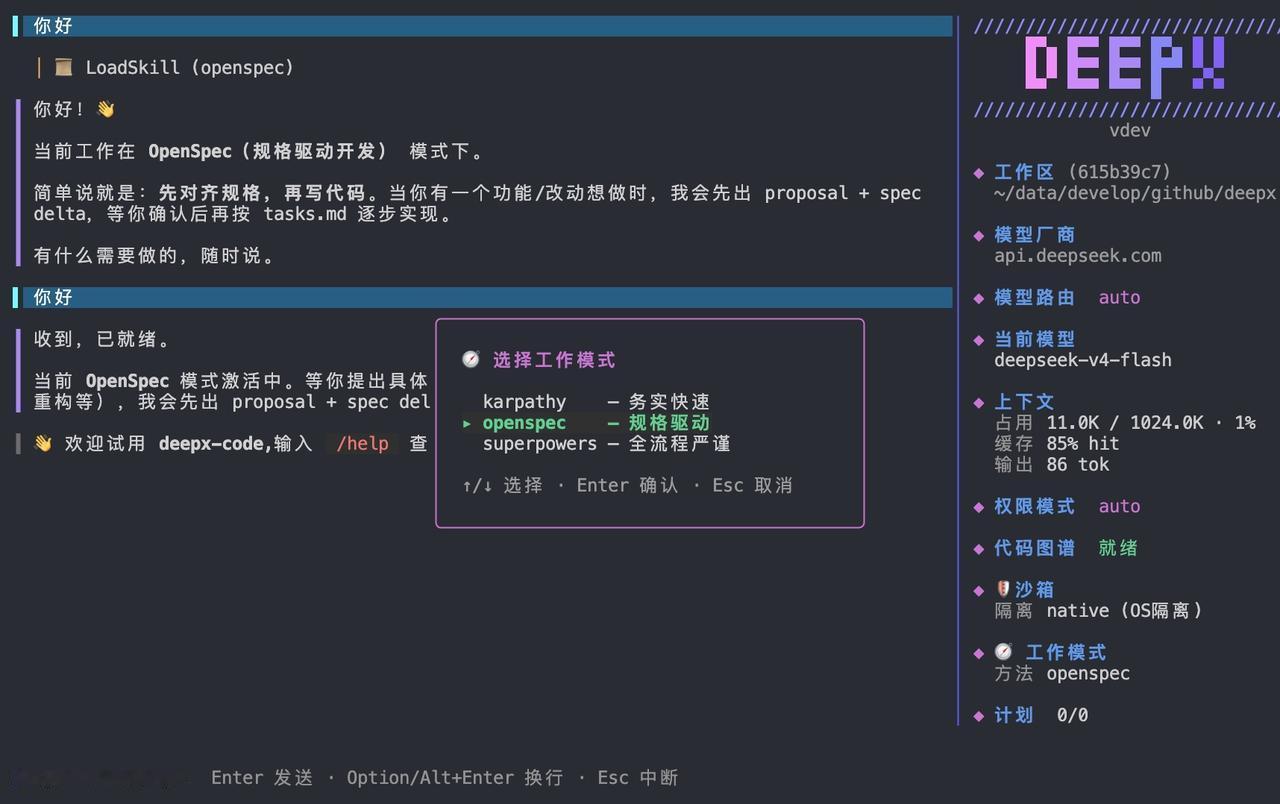Click the diamond bullet beside 模型厂商
Viewport: 1280px width, 804px height.
979,236
